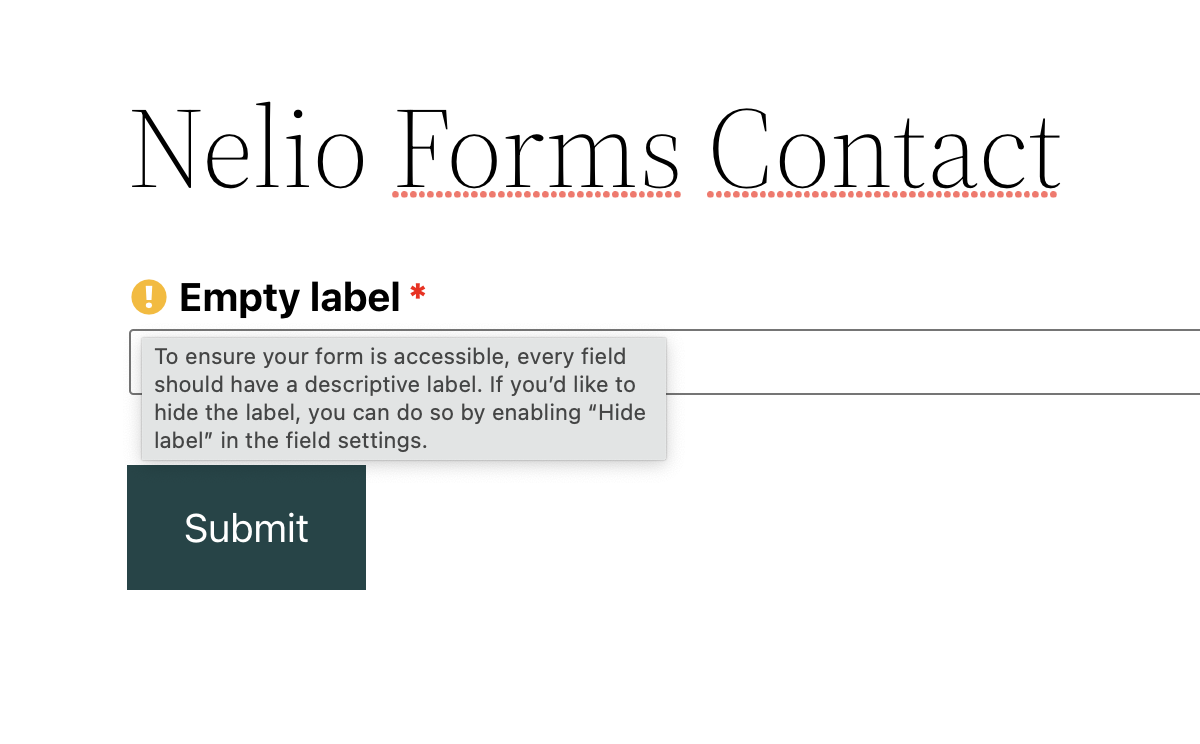Click the blank area below the Submit button

click(x=246, y=660)
